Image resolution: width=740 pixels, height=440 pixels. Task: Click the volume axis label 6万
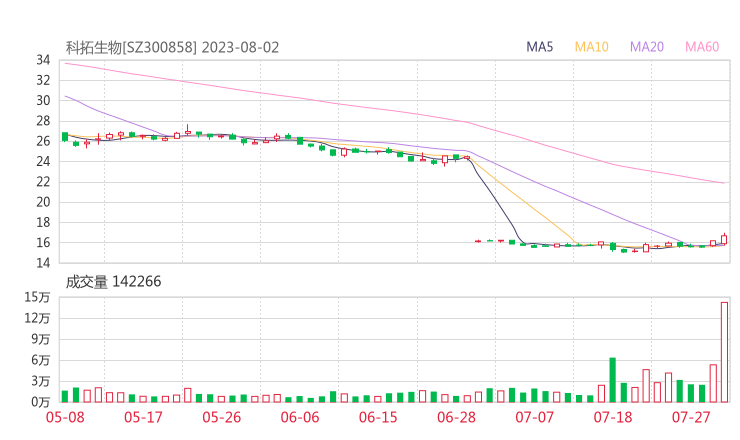click(x=41, y=360)
